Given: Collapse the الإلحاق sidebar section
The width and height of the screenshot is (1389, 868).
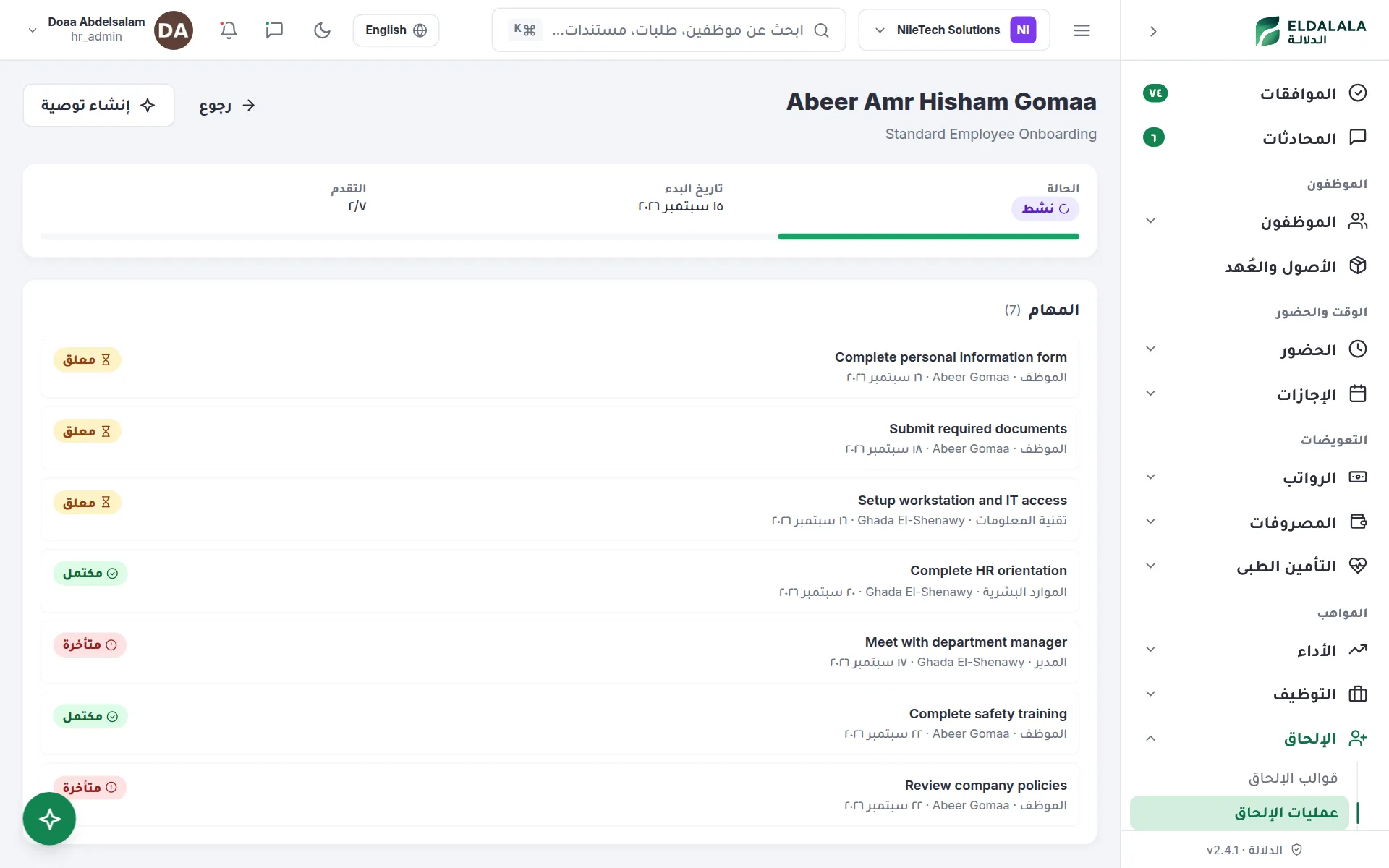Looking at the screenshot, I should point(1150,739).
